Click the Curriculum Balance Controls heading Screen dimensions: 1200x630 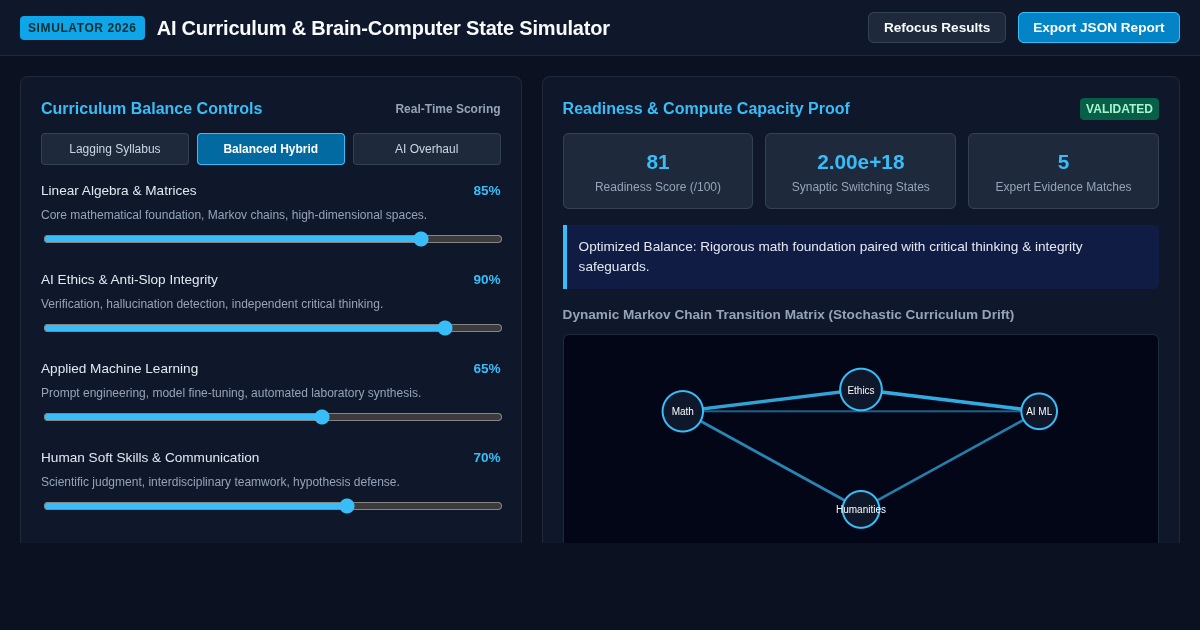[151, 109]
